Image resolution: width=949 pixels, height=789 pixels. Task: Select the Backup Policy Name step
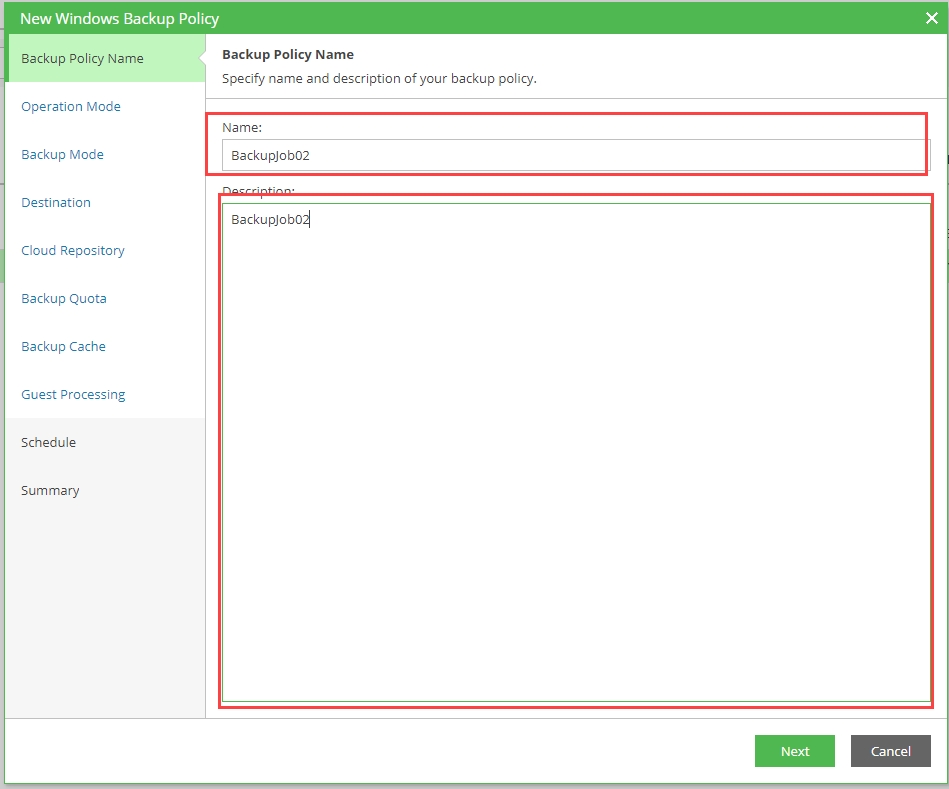click(82, 58)
